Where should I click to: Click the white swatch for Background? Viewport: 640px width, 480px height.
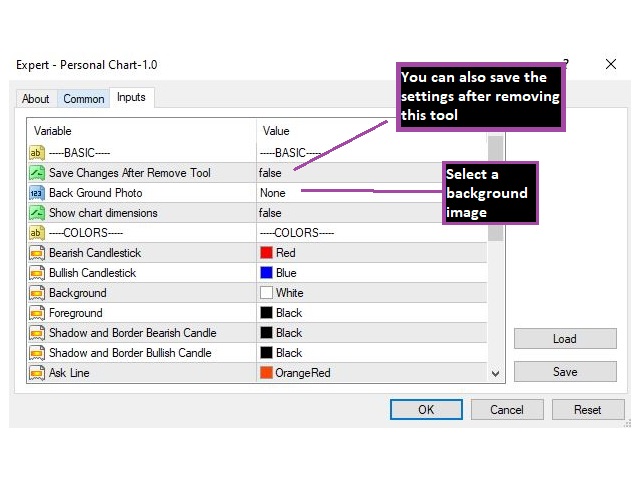click(267, 293)
